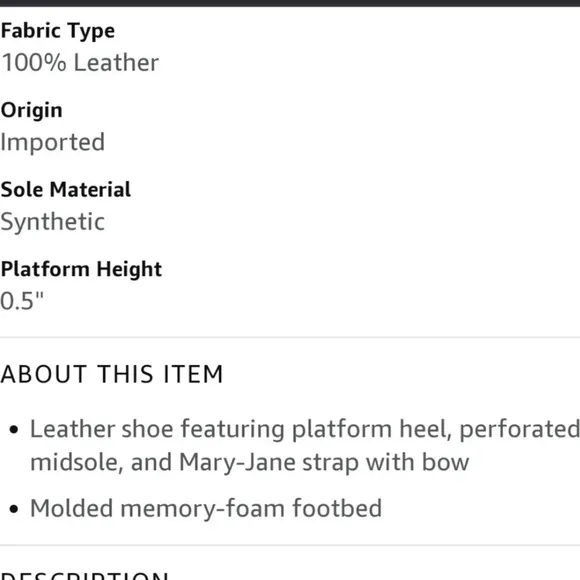This screenshot has height=580, width=580.
Task: Click the first bullet point marker
Action: pyautogui.click(x=14, y=429)
